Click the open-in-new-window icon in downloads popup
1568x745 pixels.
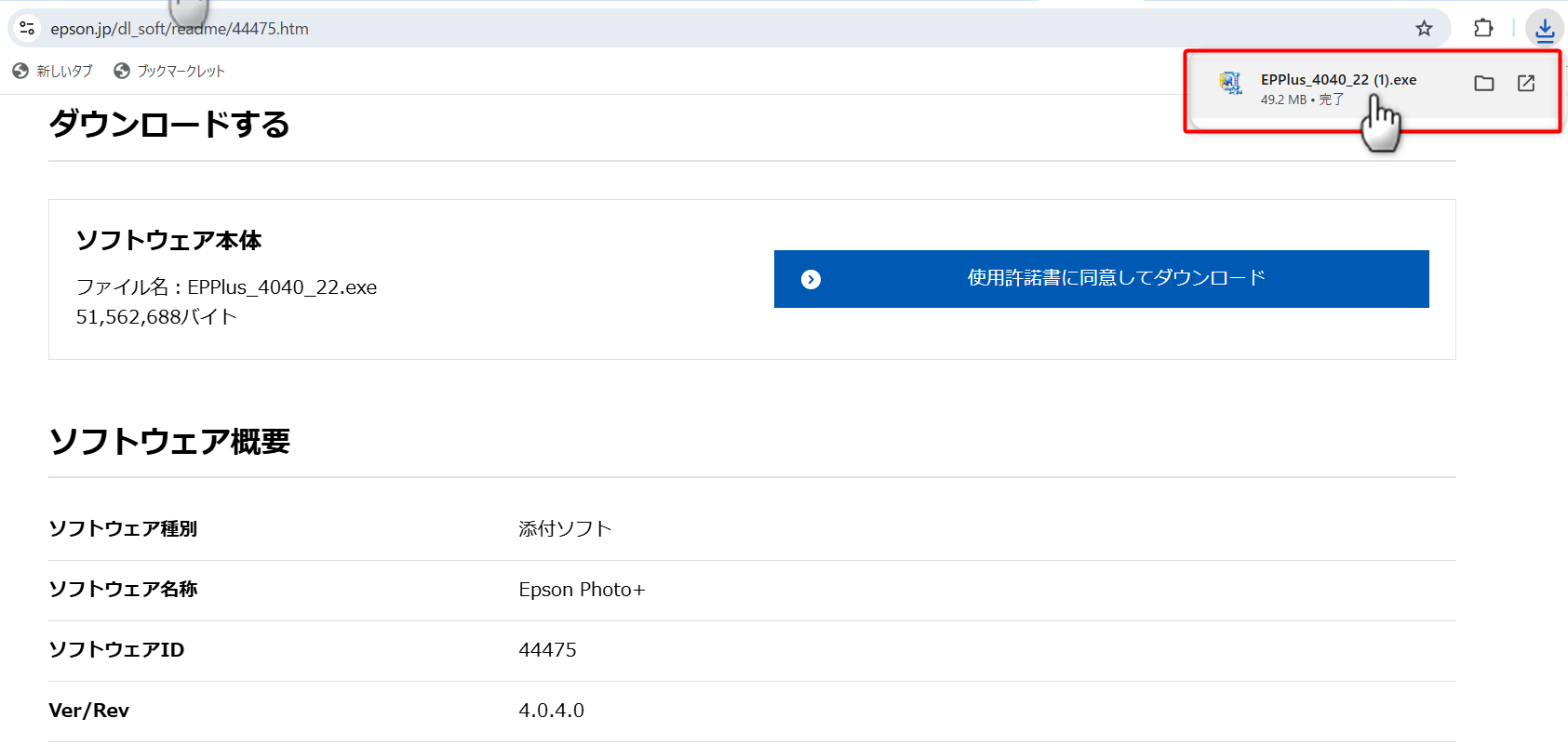1526,84
